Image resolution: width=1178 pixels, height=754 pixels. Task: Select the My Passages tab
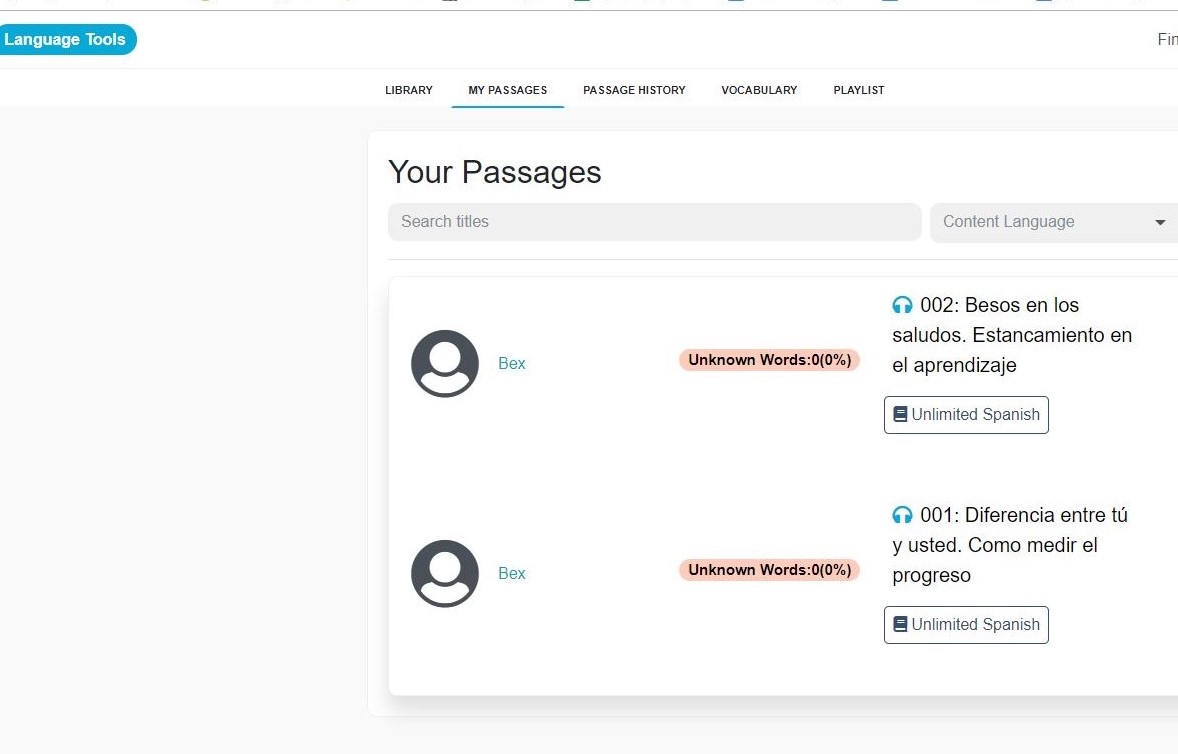coord(508,90)
